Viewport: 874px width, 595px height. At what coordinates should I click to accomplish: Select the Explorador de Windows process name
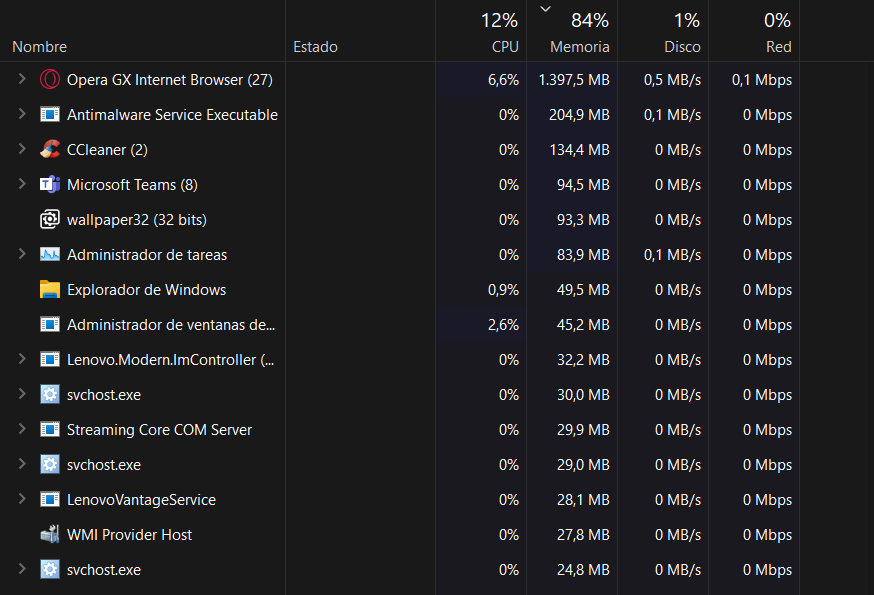pyautogui.click(x=147, y=289)
